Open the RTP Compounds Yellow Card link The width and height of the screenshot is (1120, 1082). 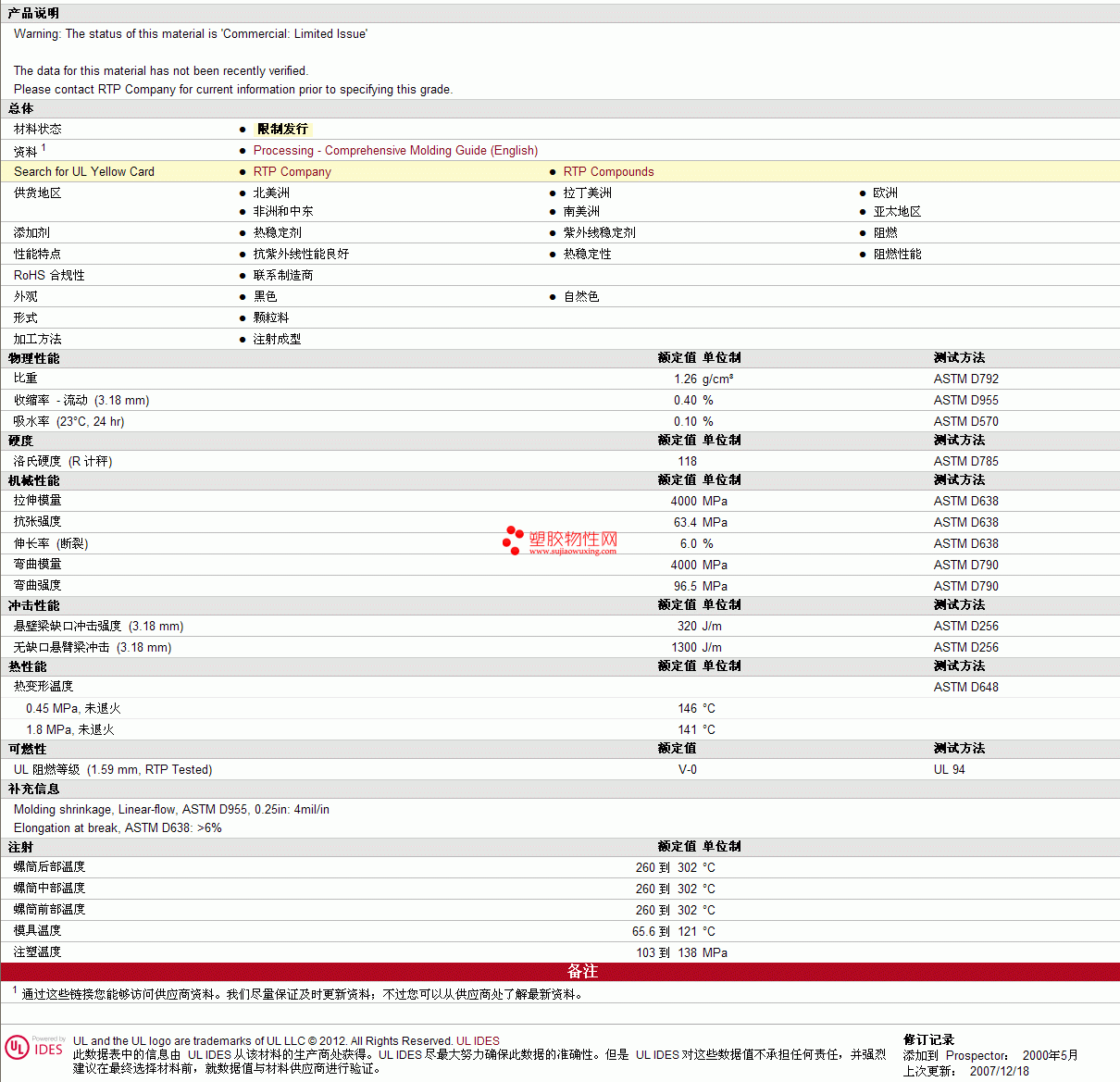click(x=608, y=171)
